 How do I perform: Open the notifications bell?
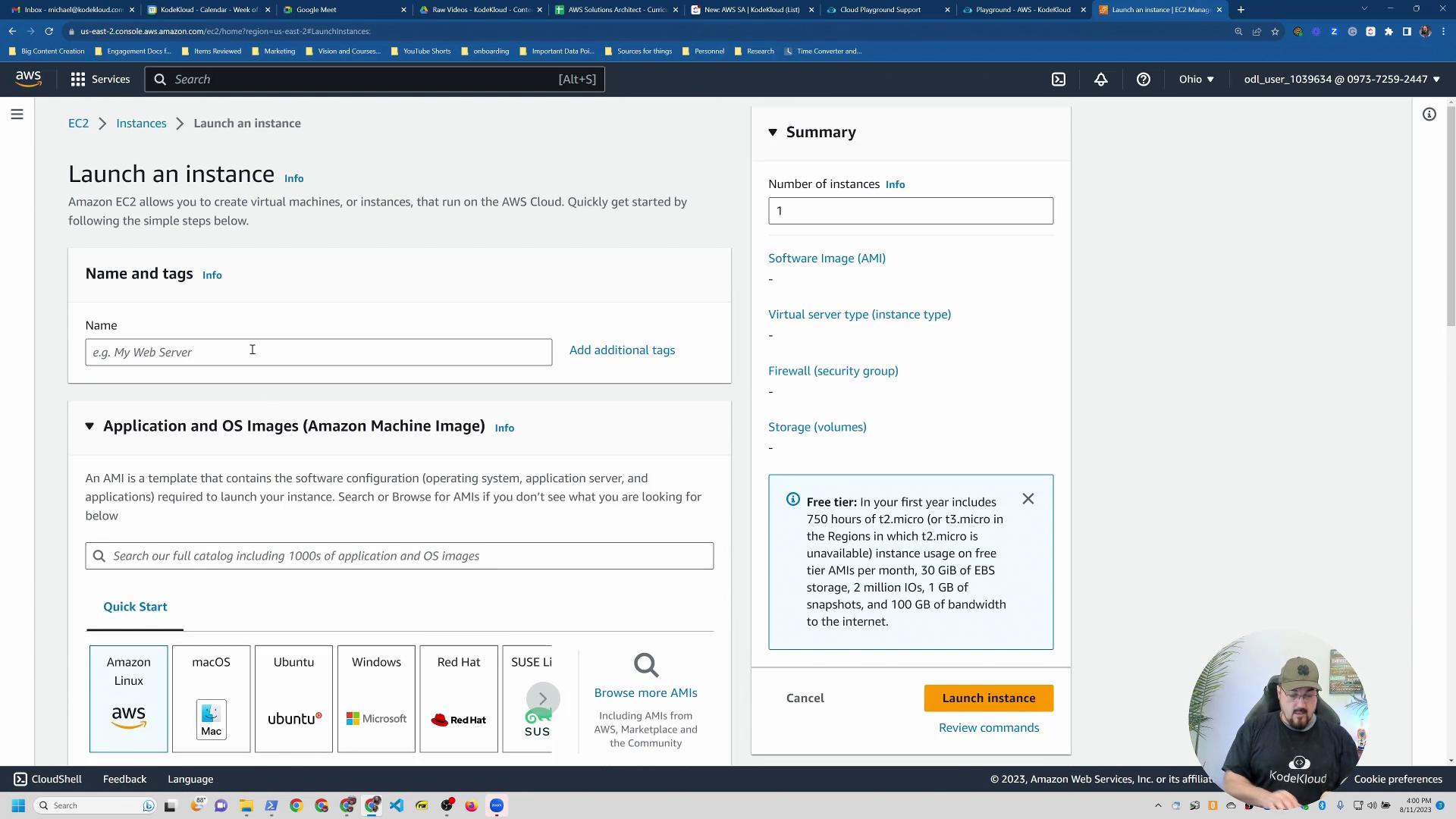point(1101,79)
